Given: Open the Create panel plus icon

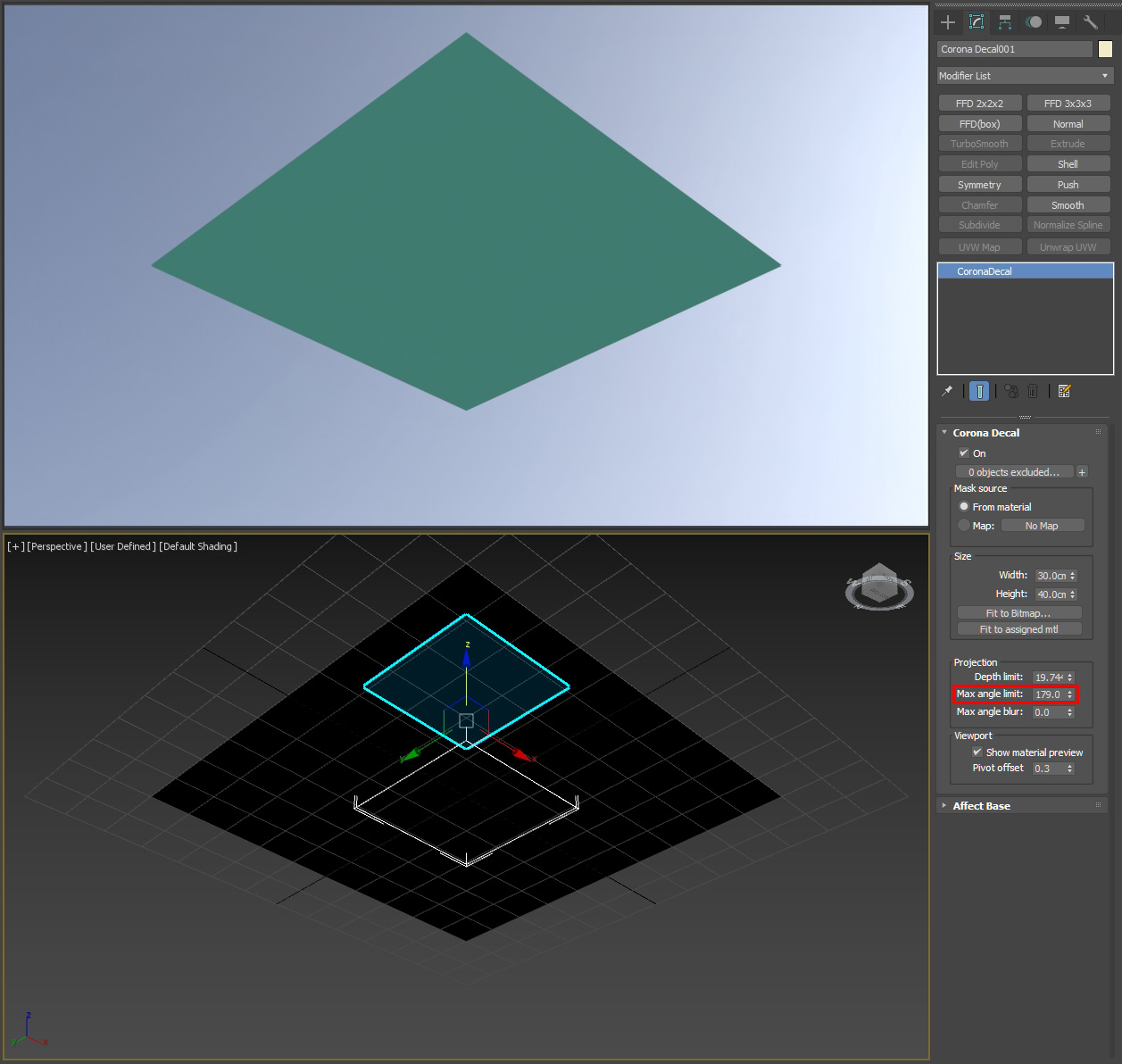Looking at the screenshot, I should (948, 22).
